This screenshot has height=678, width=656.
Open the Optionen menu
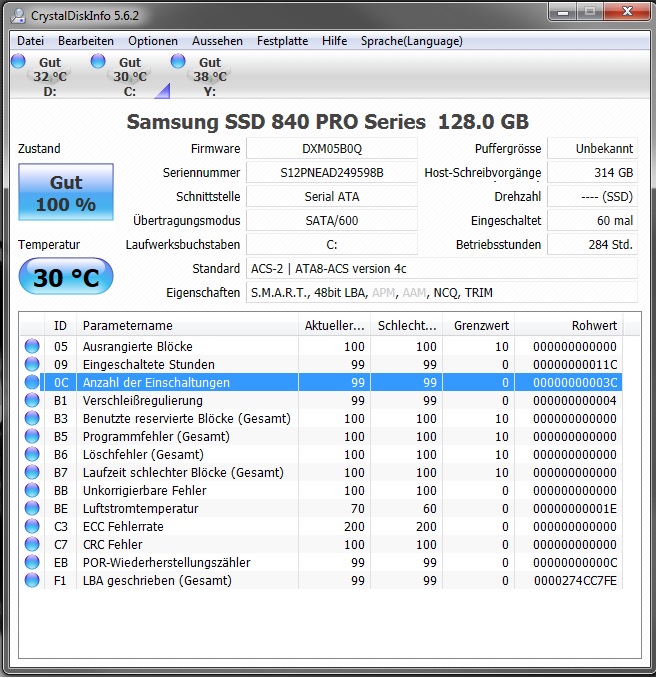153,41
